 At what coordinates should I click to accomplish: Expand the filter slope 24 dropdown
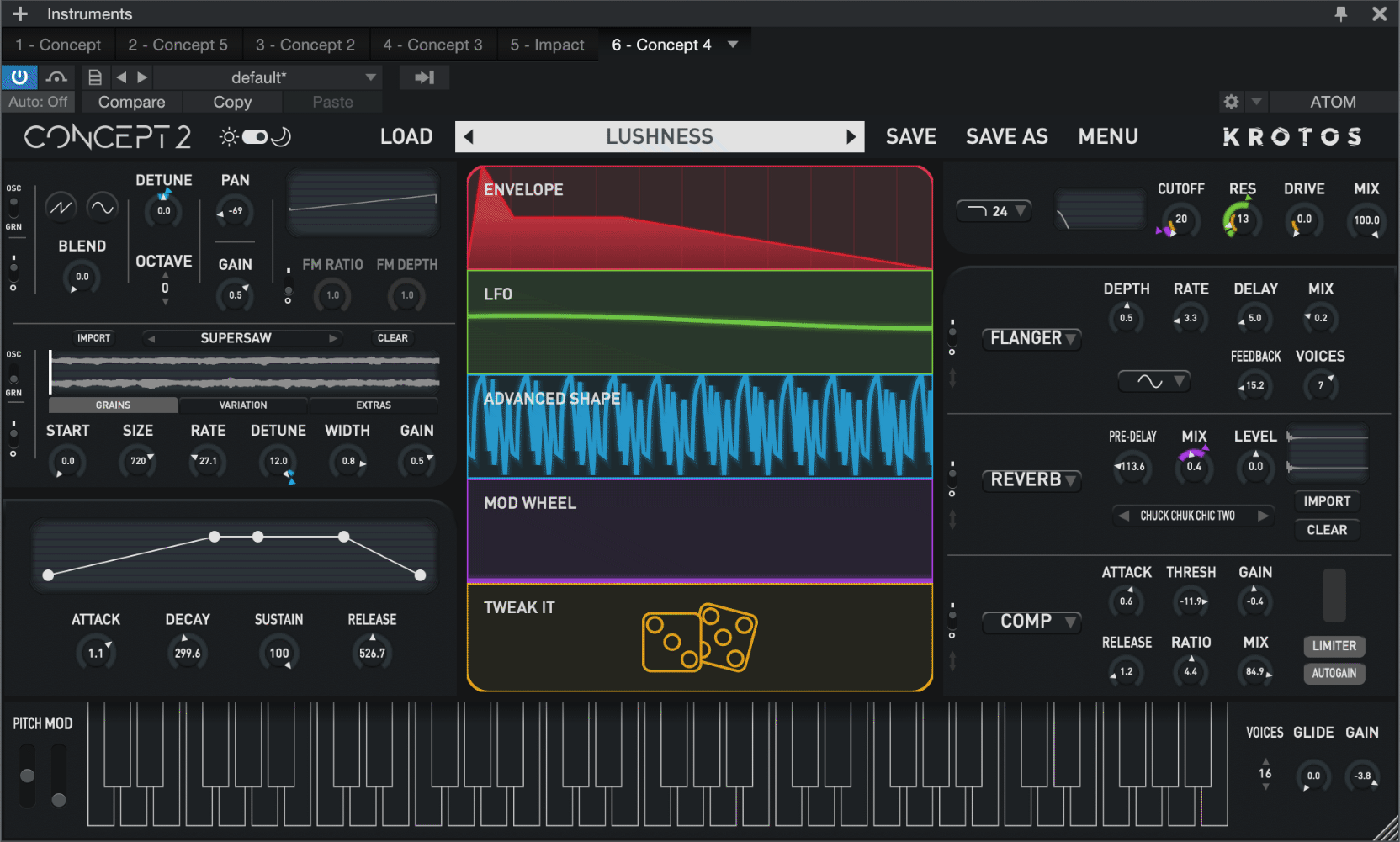tap(994, 211)
